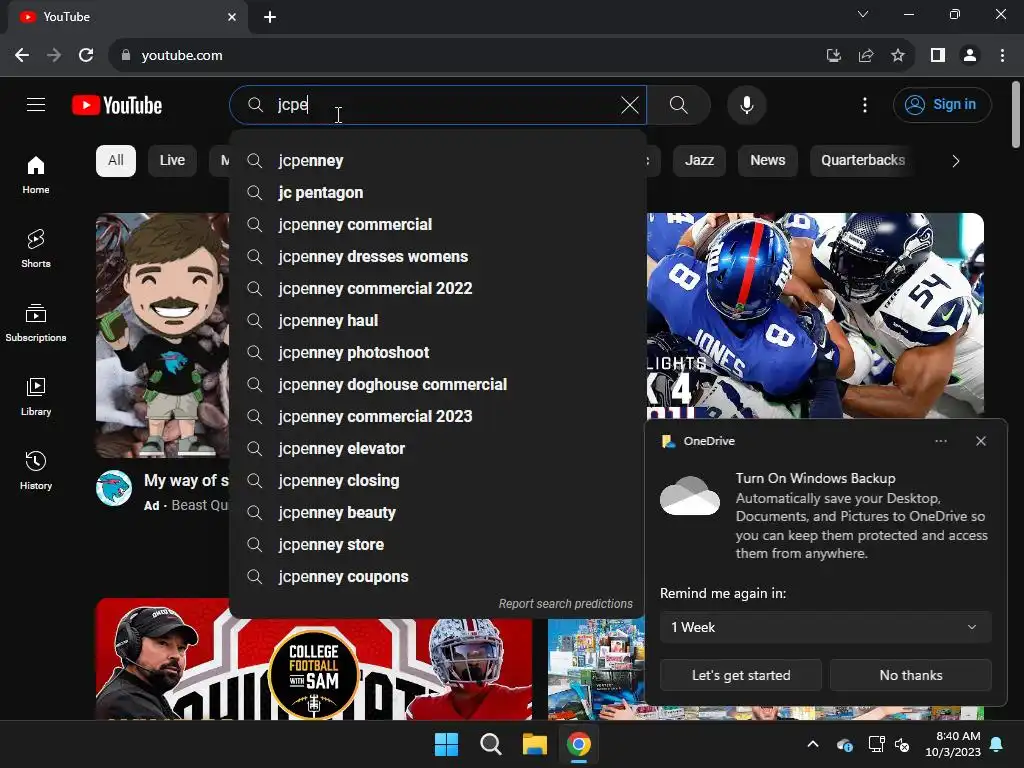The image size is (1024, 768).
Task: Pick the 'jcpenney coupons' suggestion
Action: [x=438, y=577]
